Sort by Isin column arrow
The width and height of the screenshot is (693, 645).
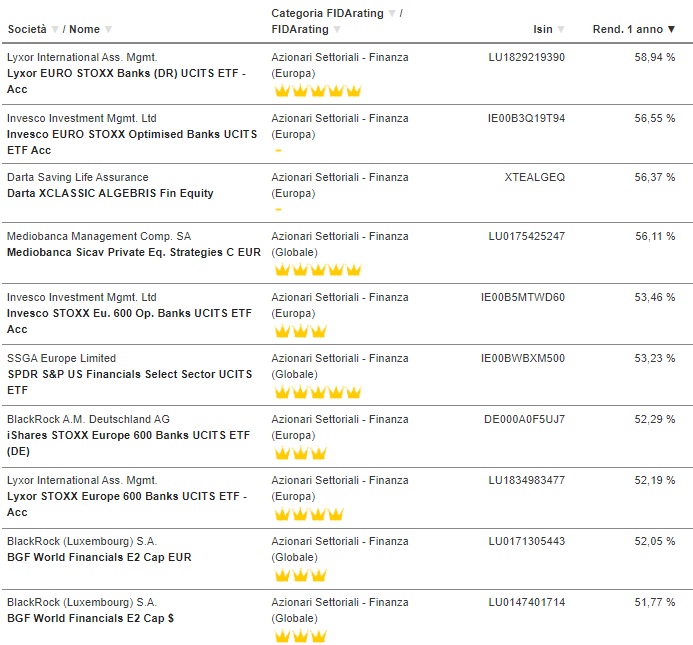click(561, 30)
